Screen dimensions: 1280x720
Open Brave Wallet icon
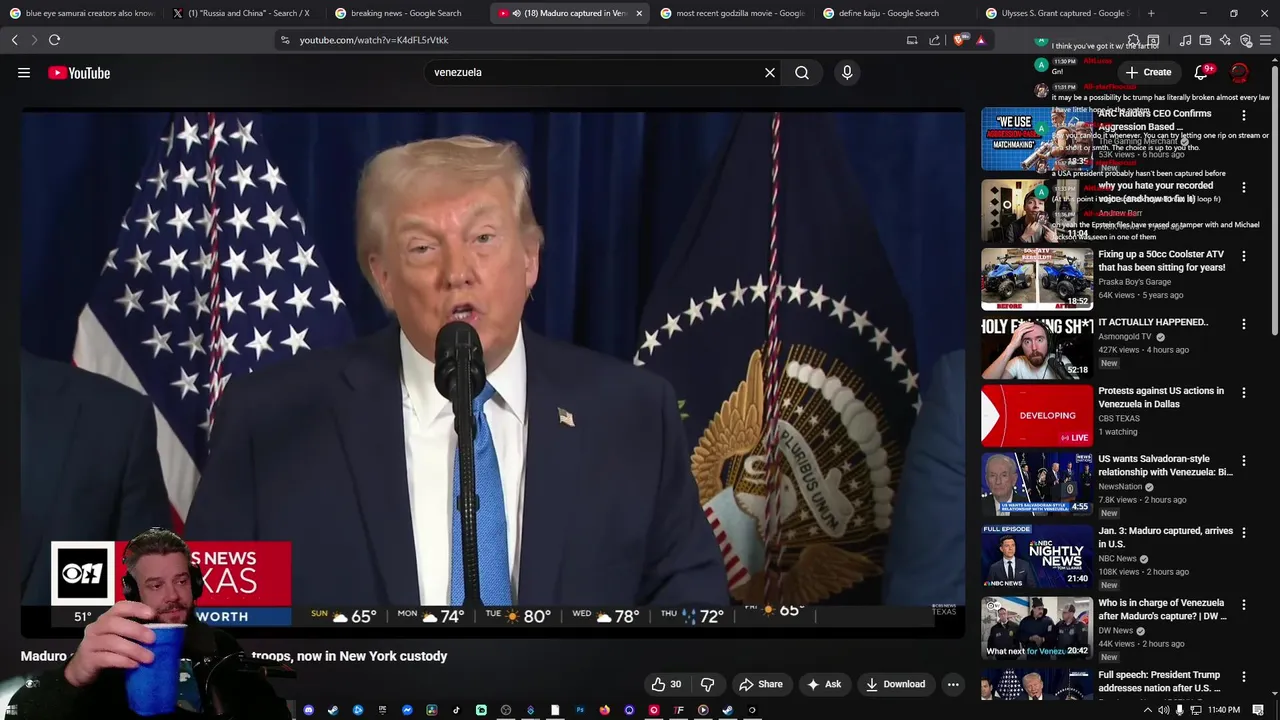coord(1205,40)
